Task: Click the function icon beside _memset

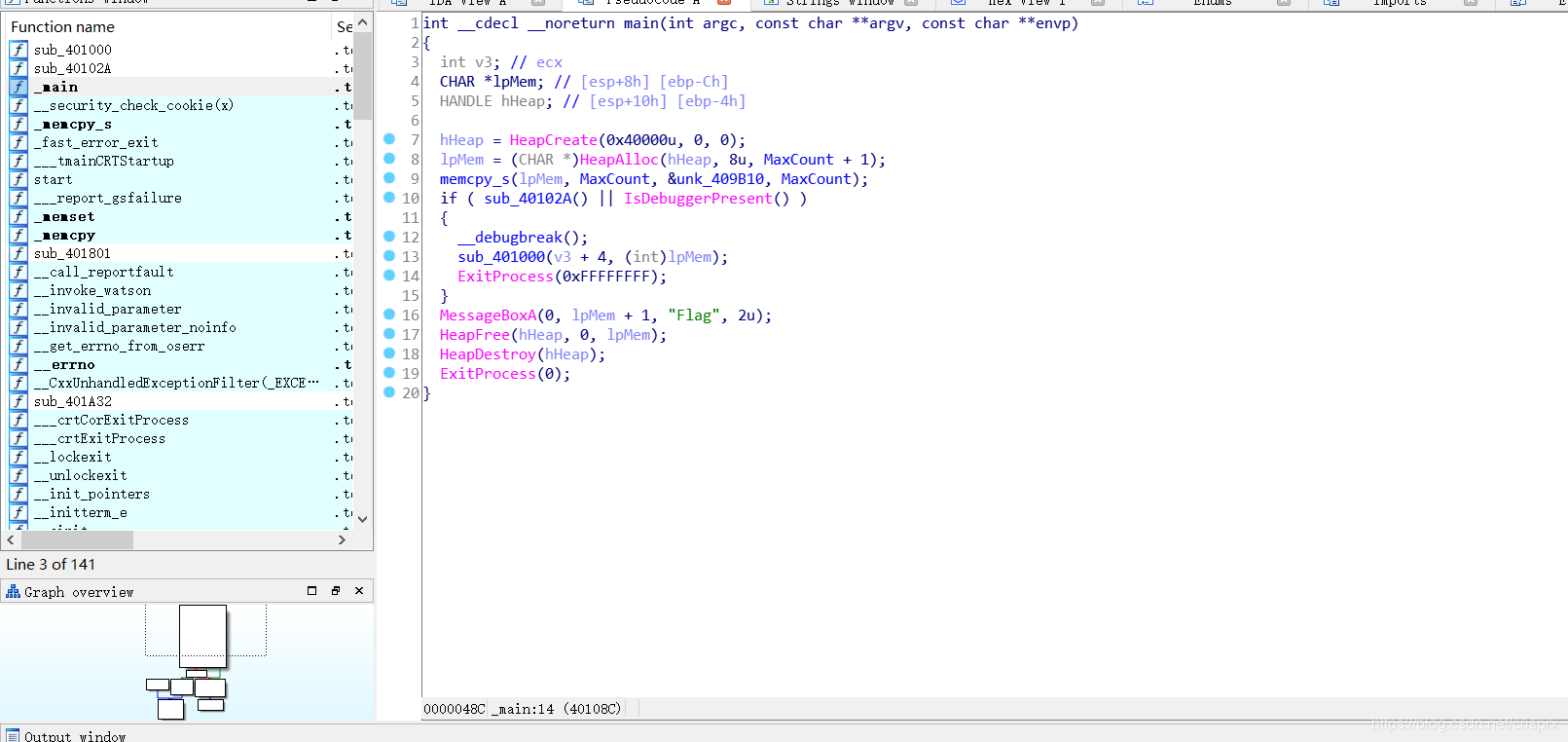Action: tap(18, 216)
